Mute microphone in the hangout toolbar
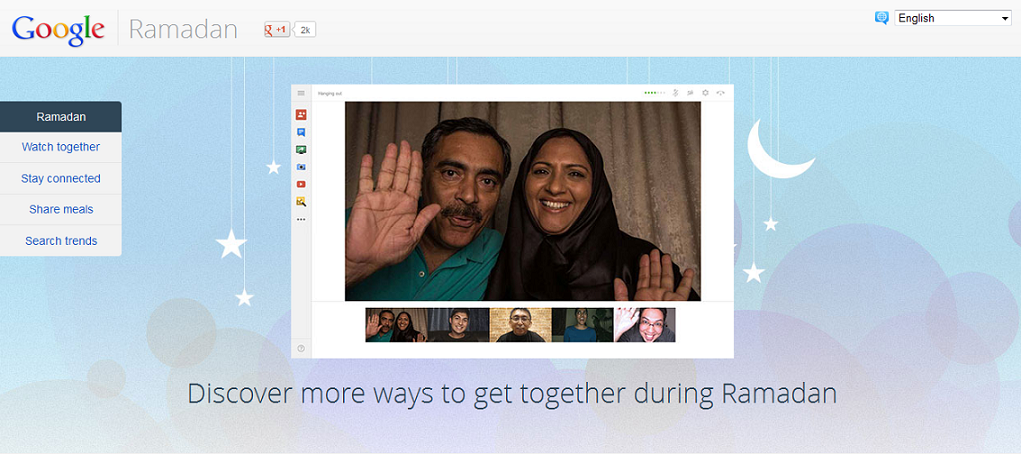Screen dimensions: 1021x454 pyautogui.click(x=676, y=93)
